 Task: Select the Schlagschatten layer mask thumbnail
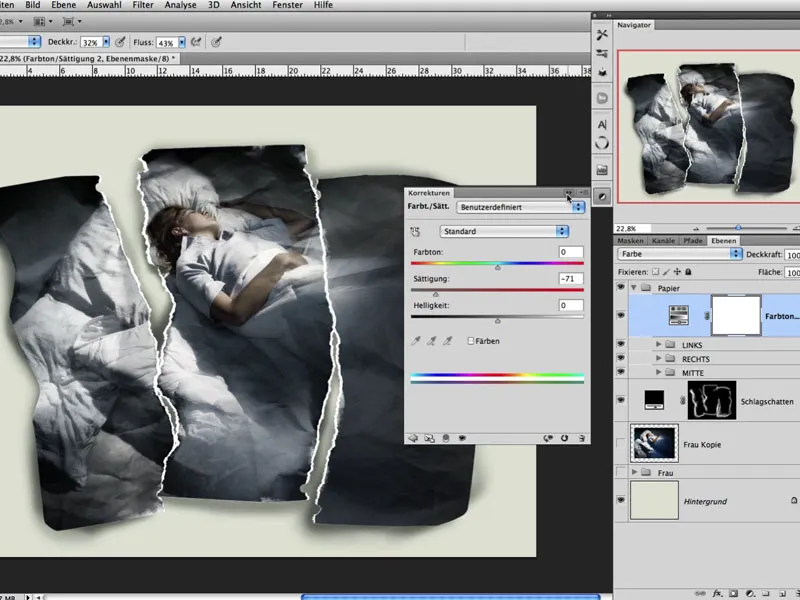(712, 401)
